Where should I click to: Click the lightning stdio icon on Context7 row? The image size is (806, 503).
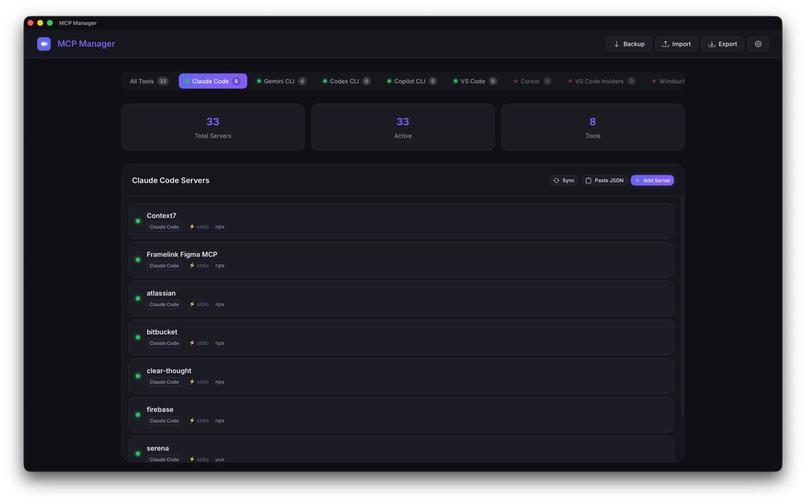point(192,227)
